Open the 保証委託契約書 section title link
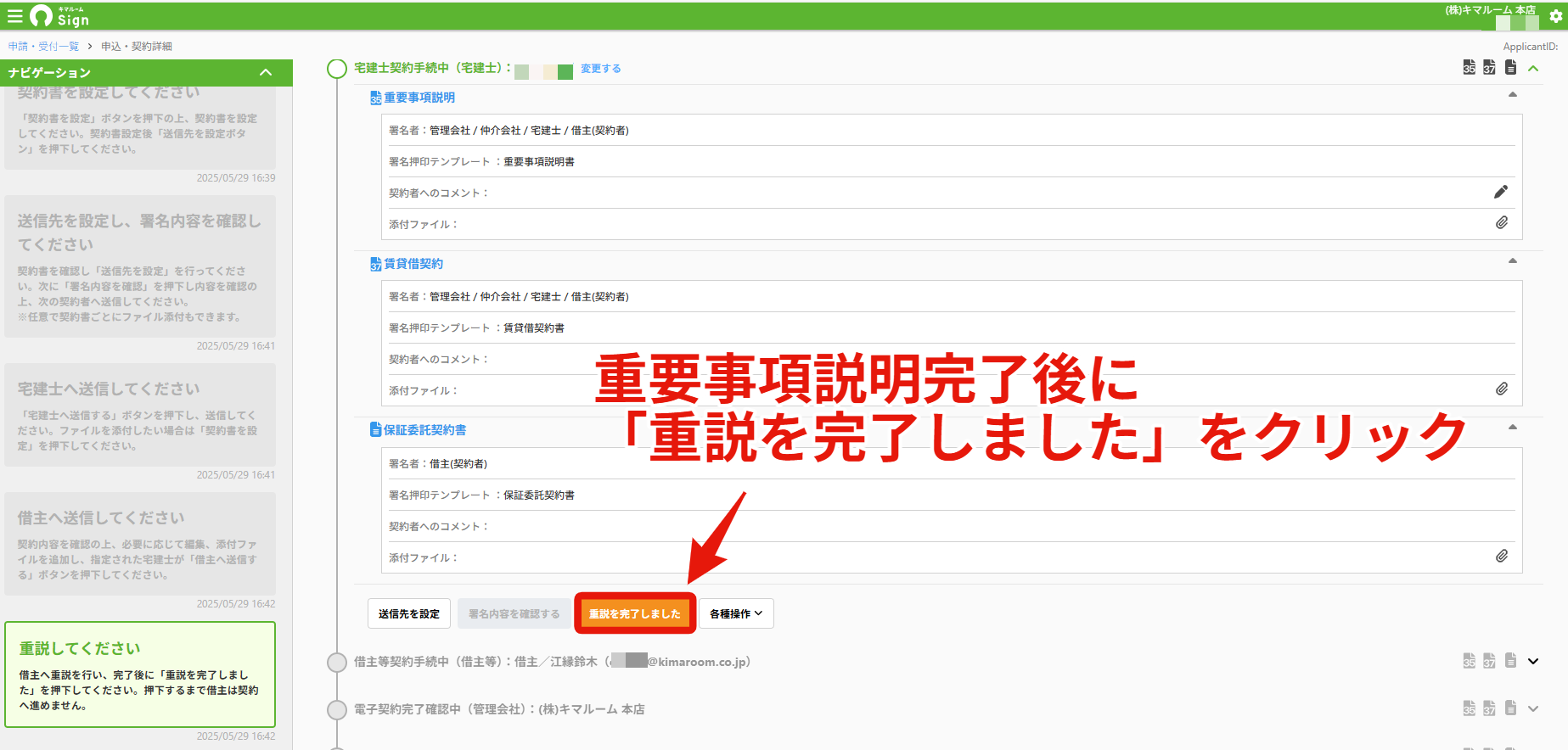 [x=425, y=430]
